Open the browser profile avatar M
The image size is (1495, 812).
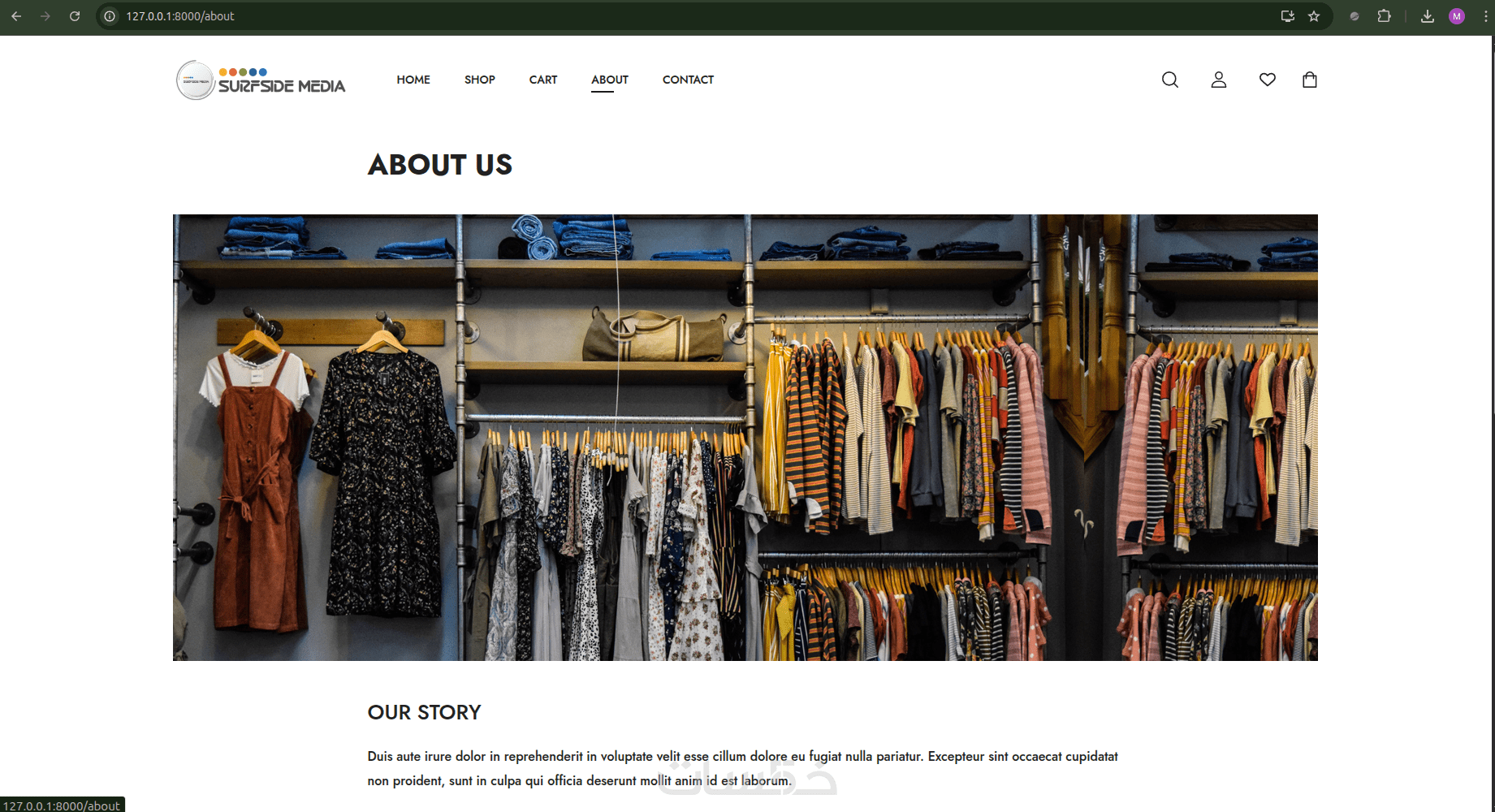(x=1457, y=16)
